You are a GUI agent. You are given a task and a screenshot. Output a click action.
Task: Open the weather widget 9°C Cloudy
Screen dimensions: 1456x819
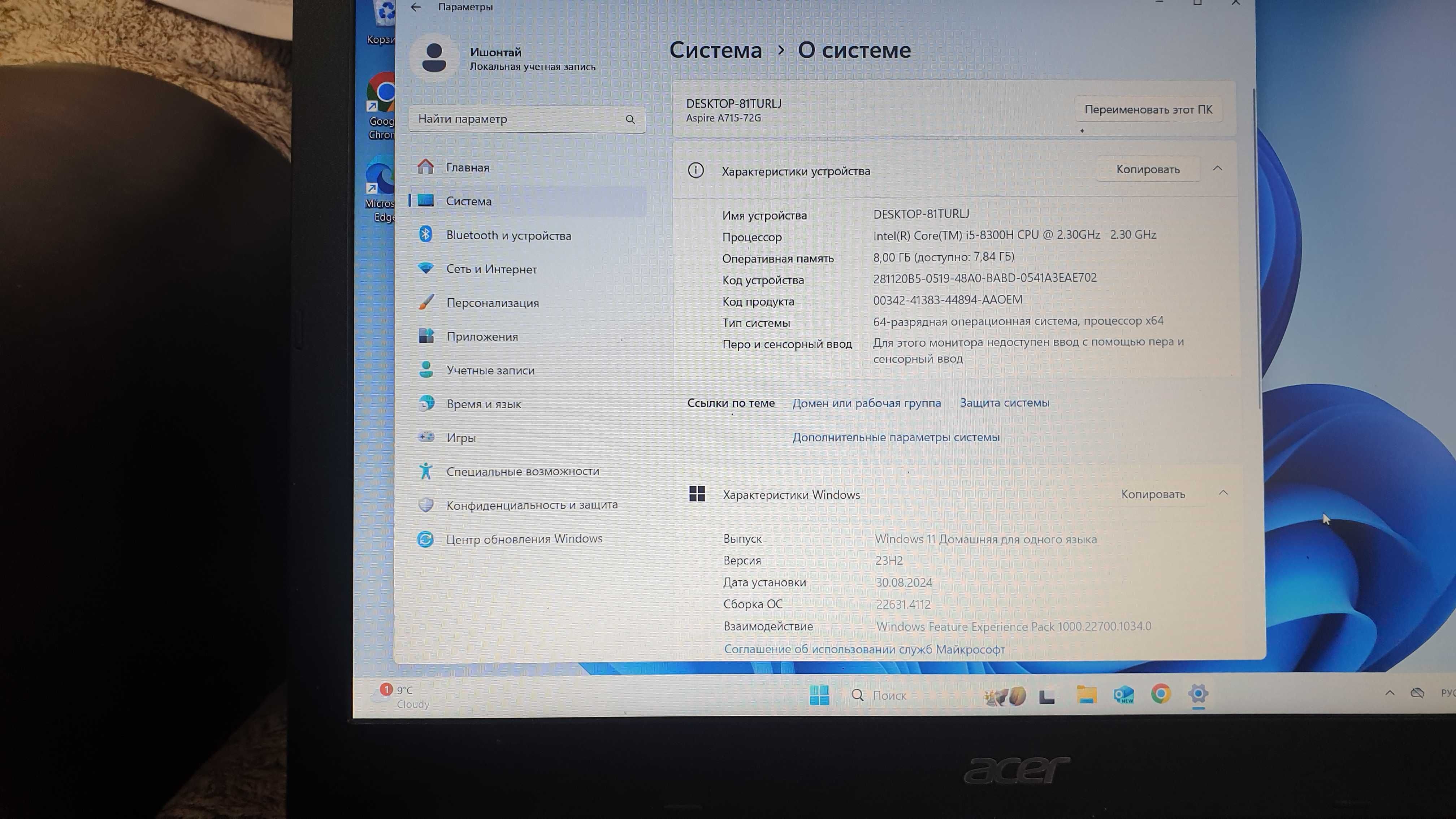point(400,696)
